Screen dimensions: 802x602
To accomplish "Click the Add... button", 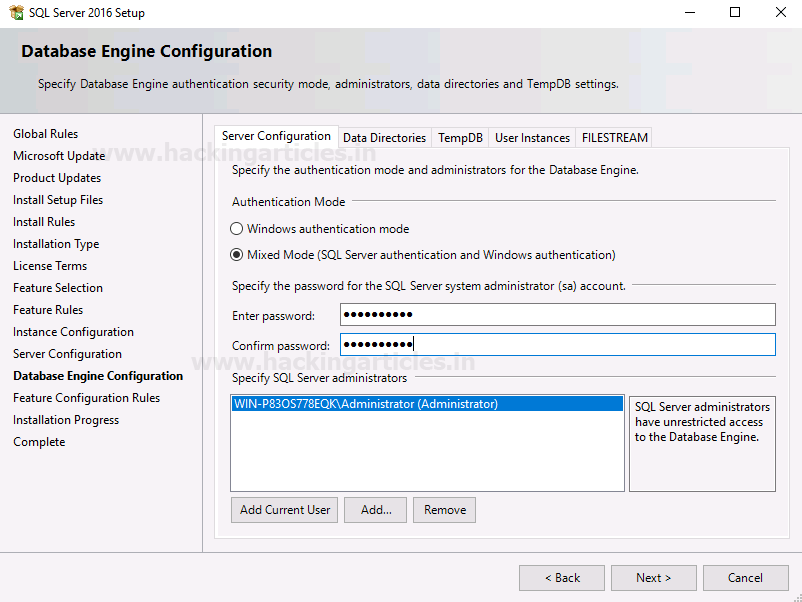I will click(376, 510).
